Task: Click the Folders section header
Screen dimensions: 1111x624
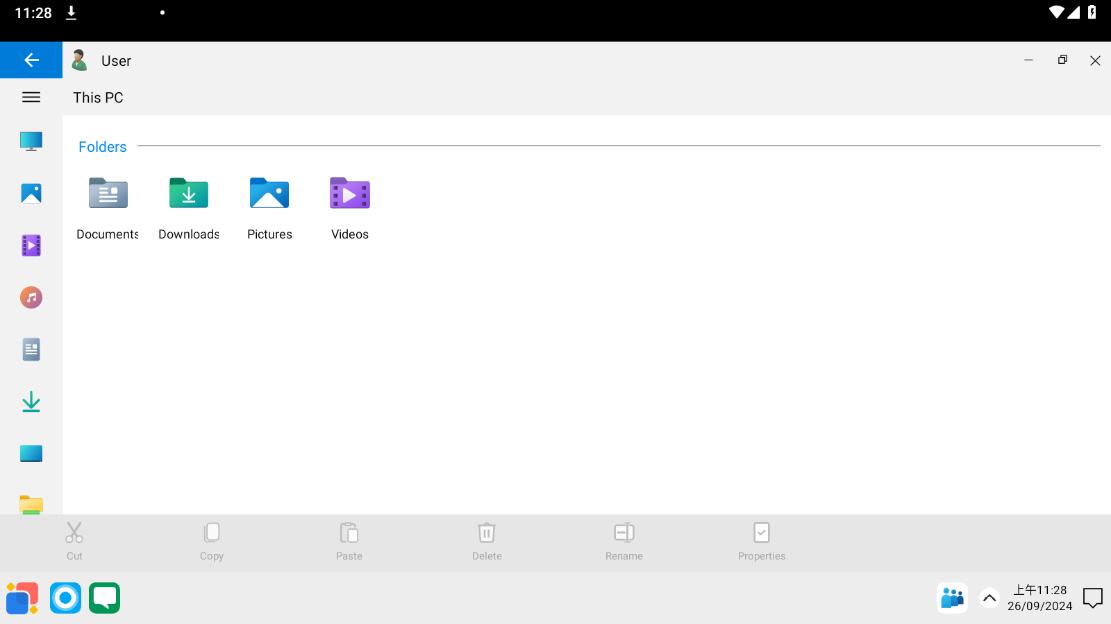Action: point(103,147)
